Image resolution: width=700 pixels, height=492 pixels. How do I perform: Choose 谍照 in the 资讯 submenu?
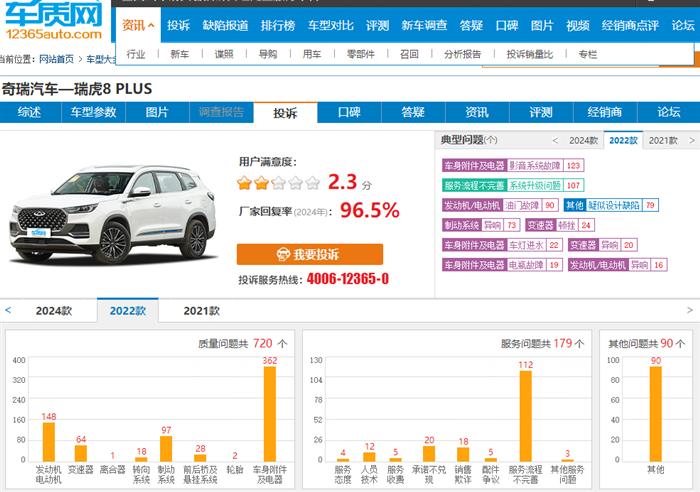(224, 54)
